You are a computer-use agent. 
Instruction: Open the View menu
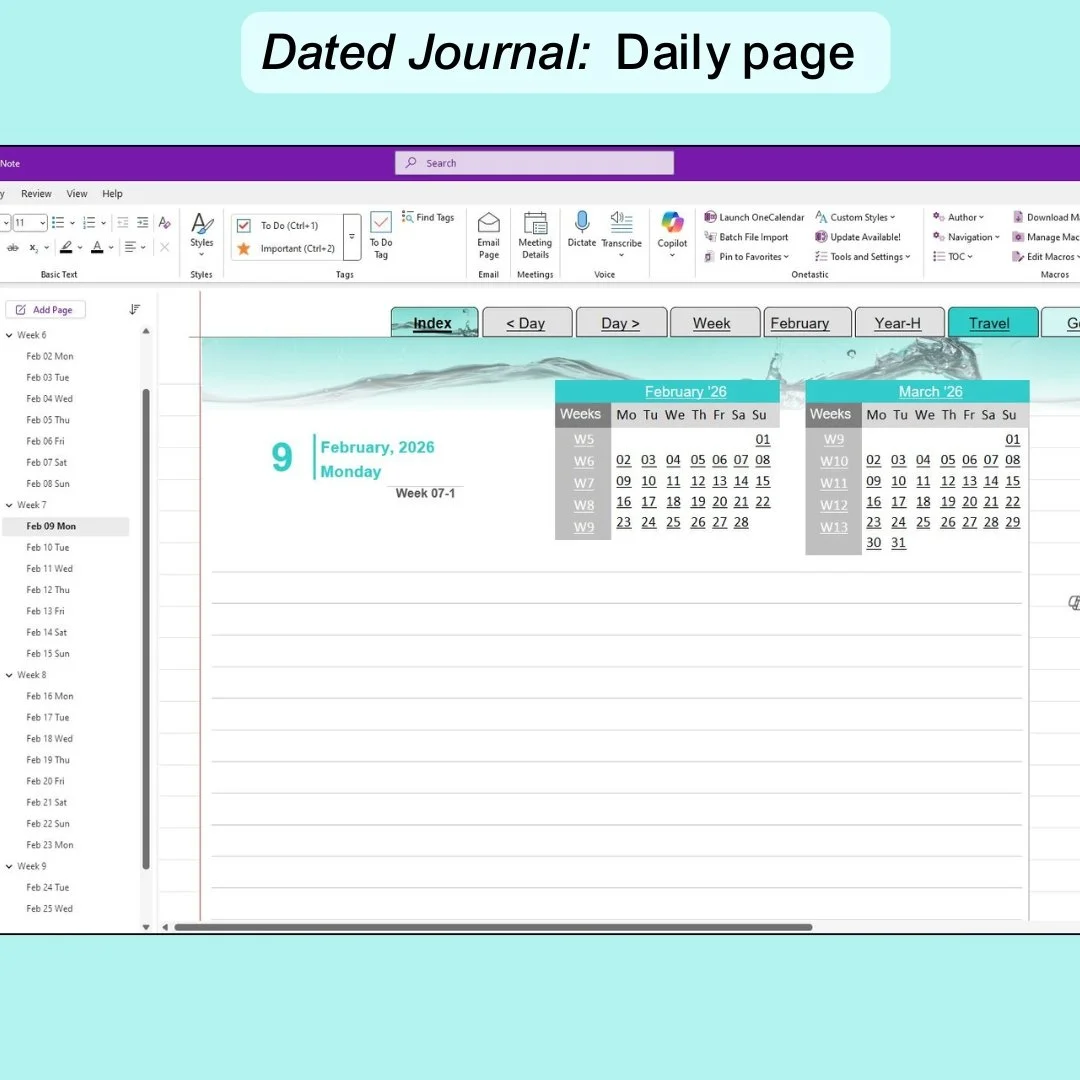pos(77,193)
